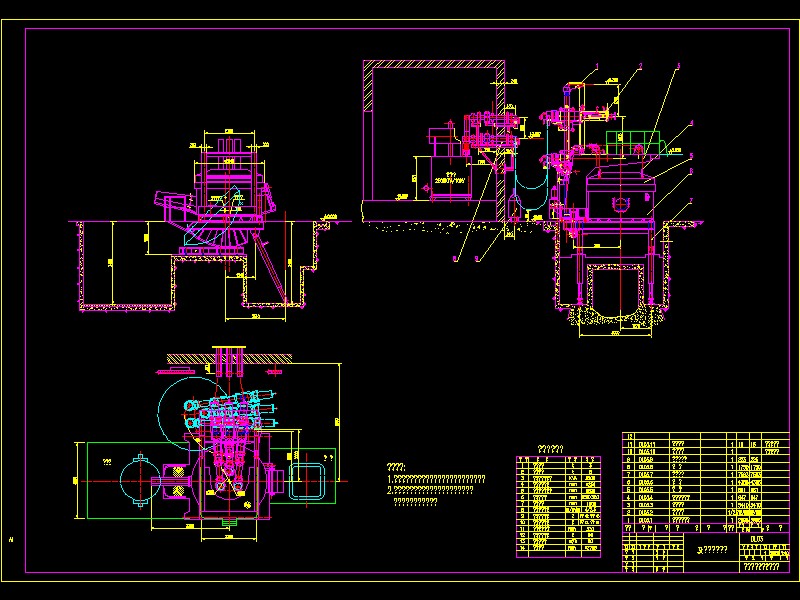Click part callout number 2 in elevation view

[641, 66]
